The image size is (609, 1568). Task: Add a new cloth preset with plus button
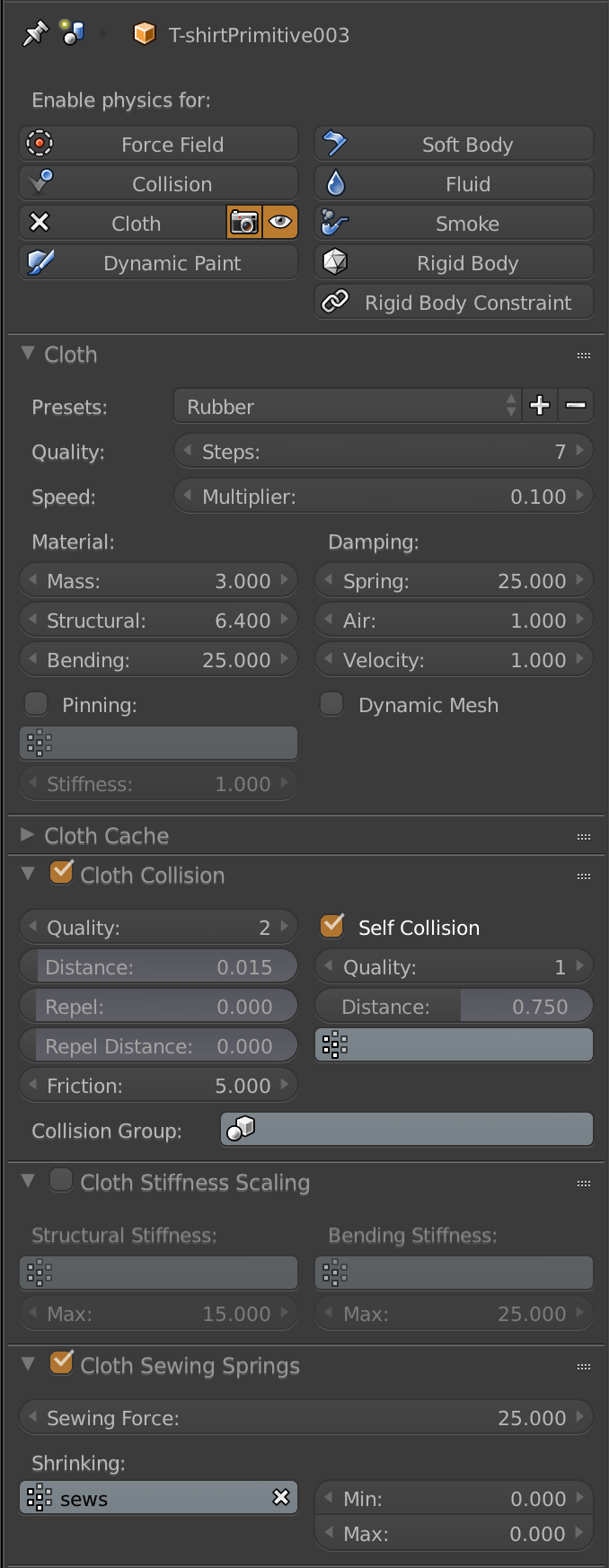539,406
